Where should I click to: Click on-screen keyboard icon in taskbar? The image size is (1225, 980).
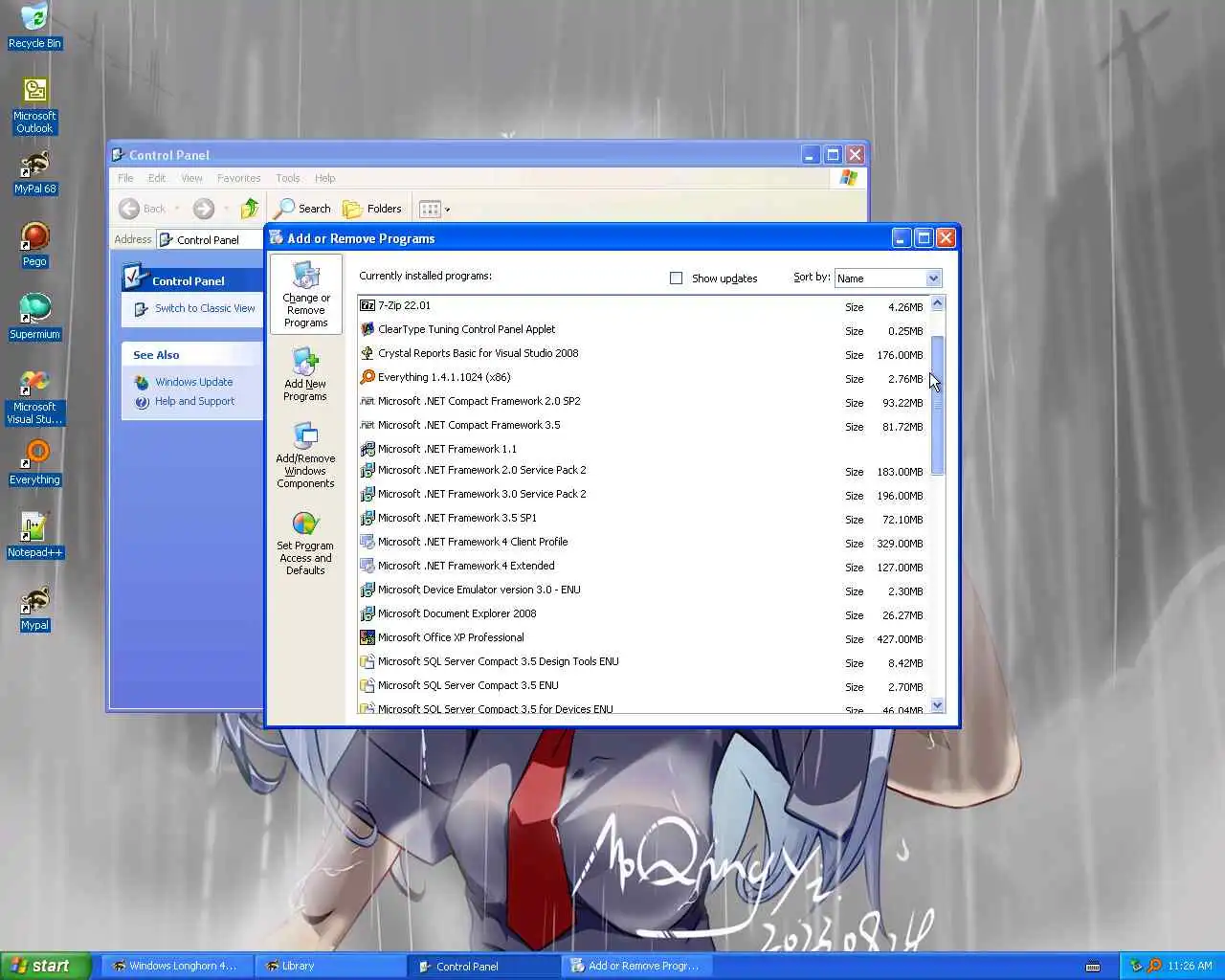1093,967
